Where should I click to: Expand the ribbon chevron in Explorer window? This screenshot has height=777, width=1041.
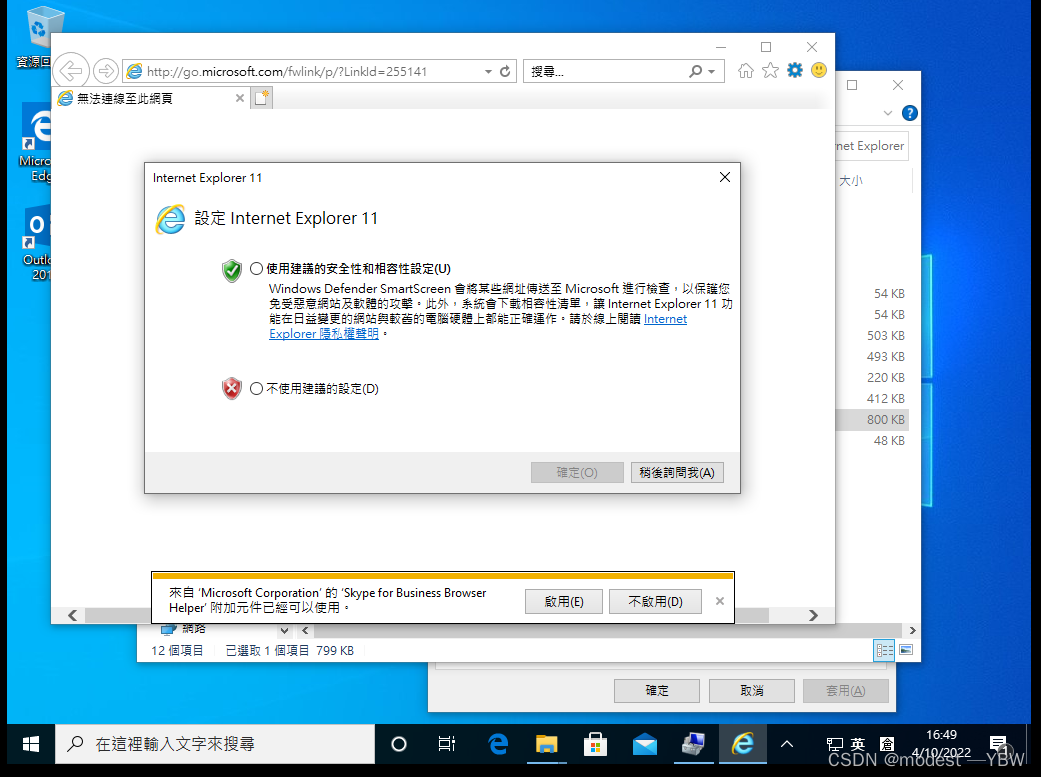click(888, 113)
